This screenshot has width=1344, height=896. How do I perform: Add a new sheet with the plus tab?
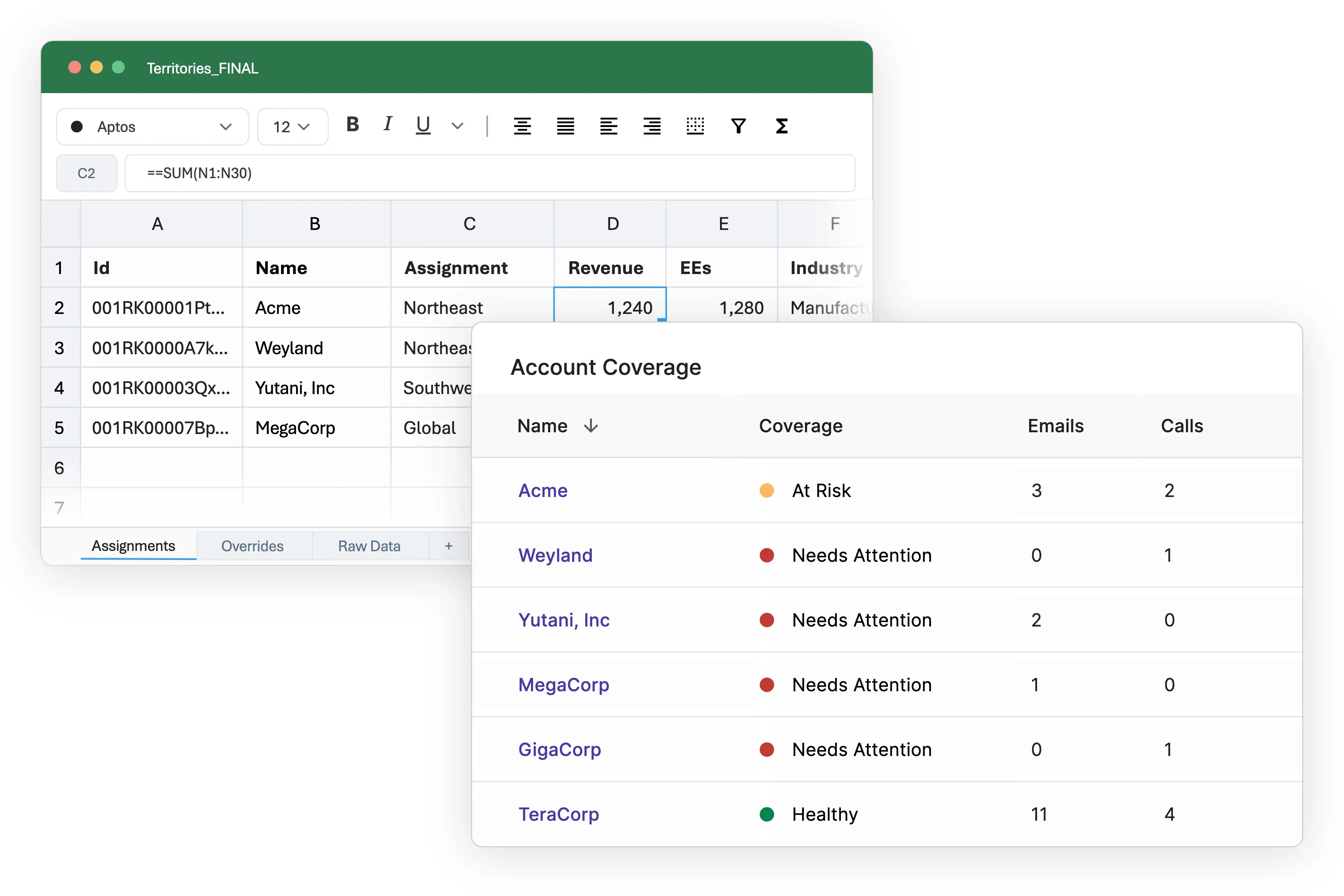449,546
